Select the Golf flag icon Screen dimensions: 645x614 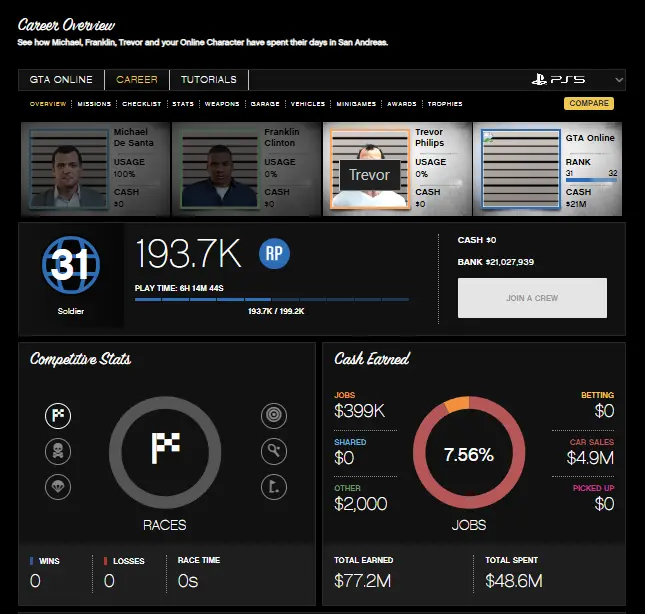point(273,487)
